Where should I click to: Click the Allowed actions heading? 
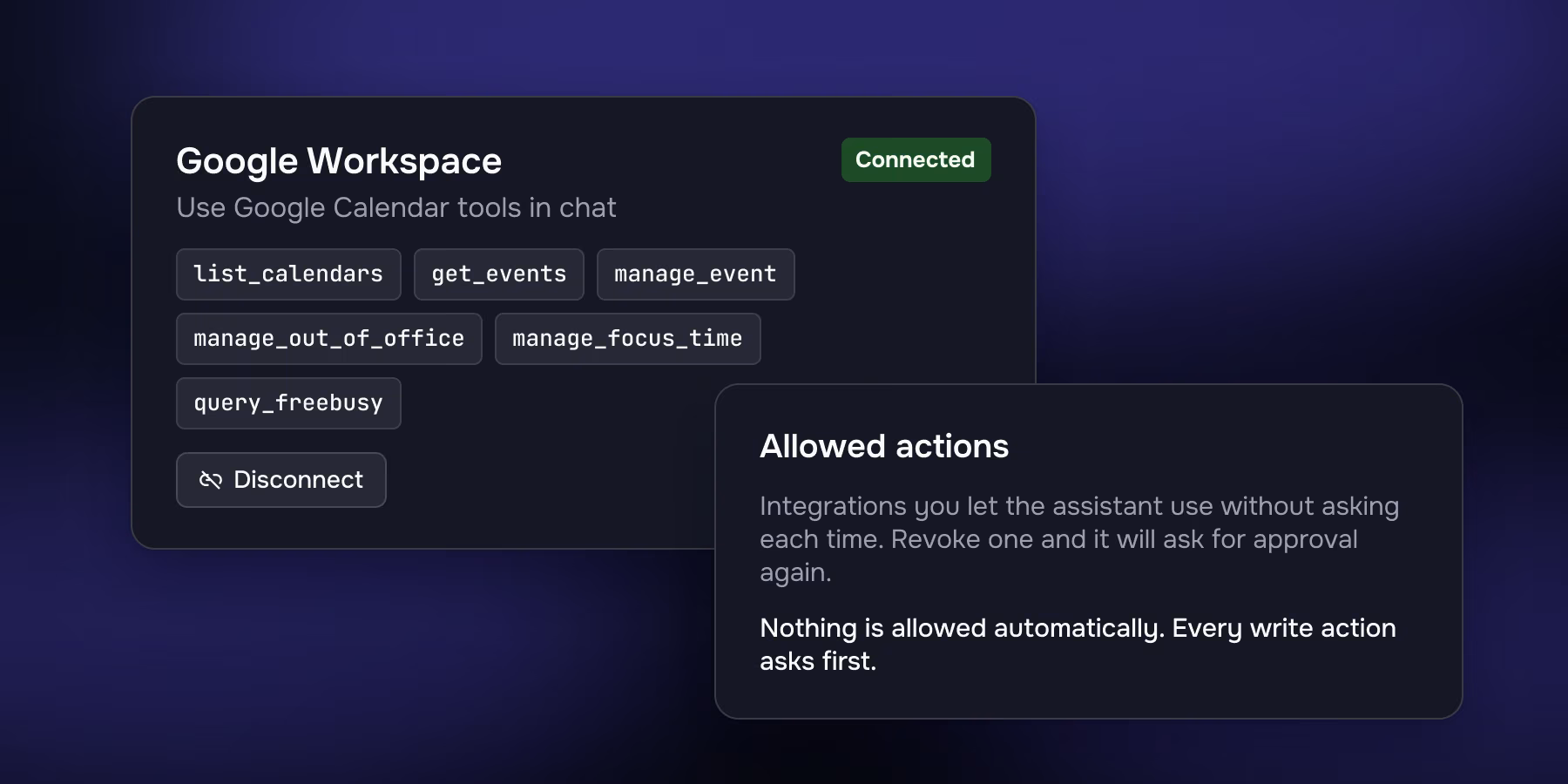884,446
